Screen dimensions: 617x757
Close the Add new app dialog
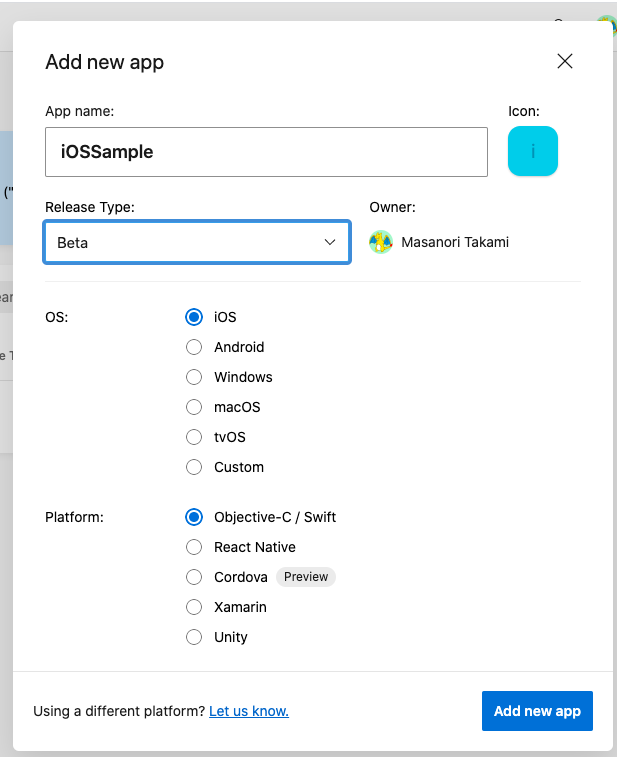click(x=565, y=62)
